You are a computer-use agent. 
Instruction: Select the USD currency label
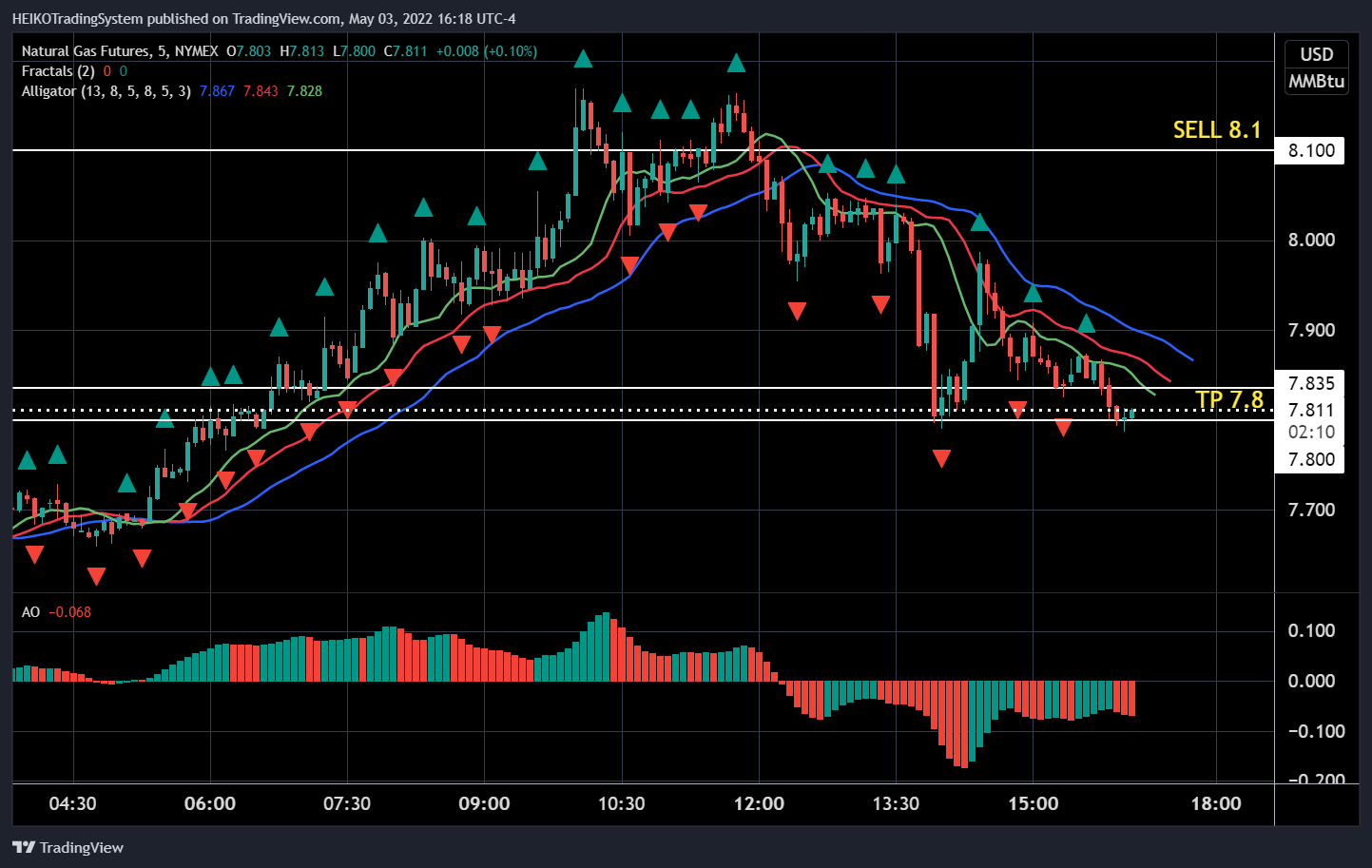tap(1317, 54)
